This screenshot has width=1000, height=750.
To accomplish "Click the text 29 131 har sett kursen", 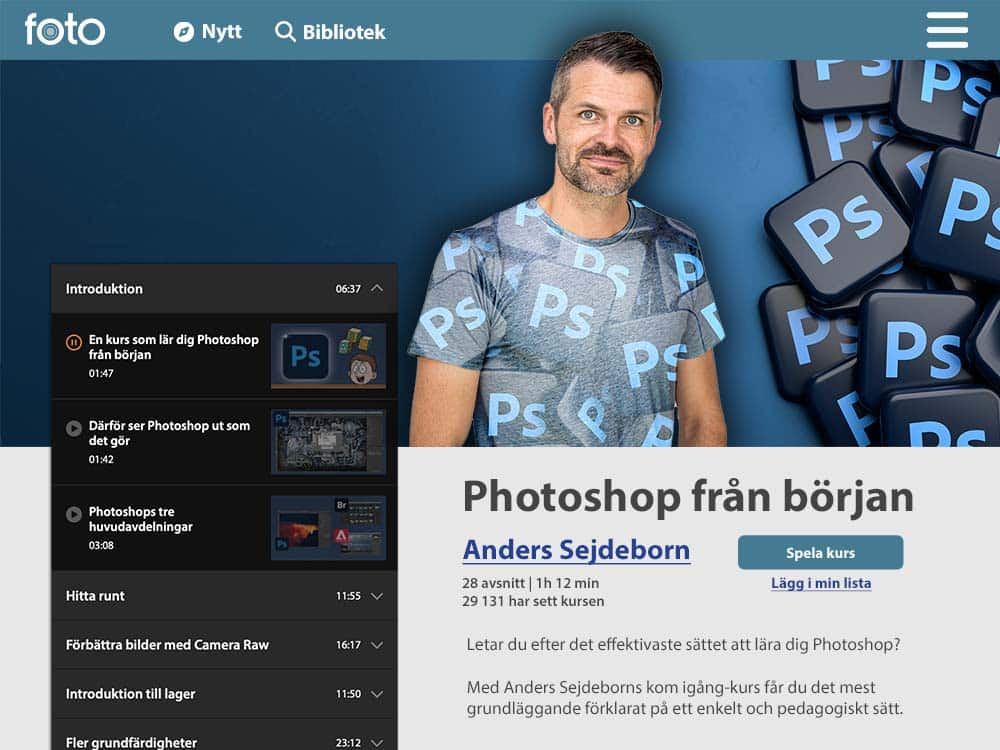I will coord(533,601).
